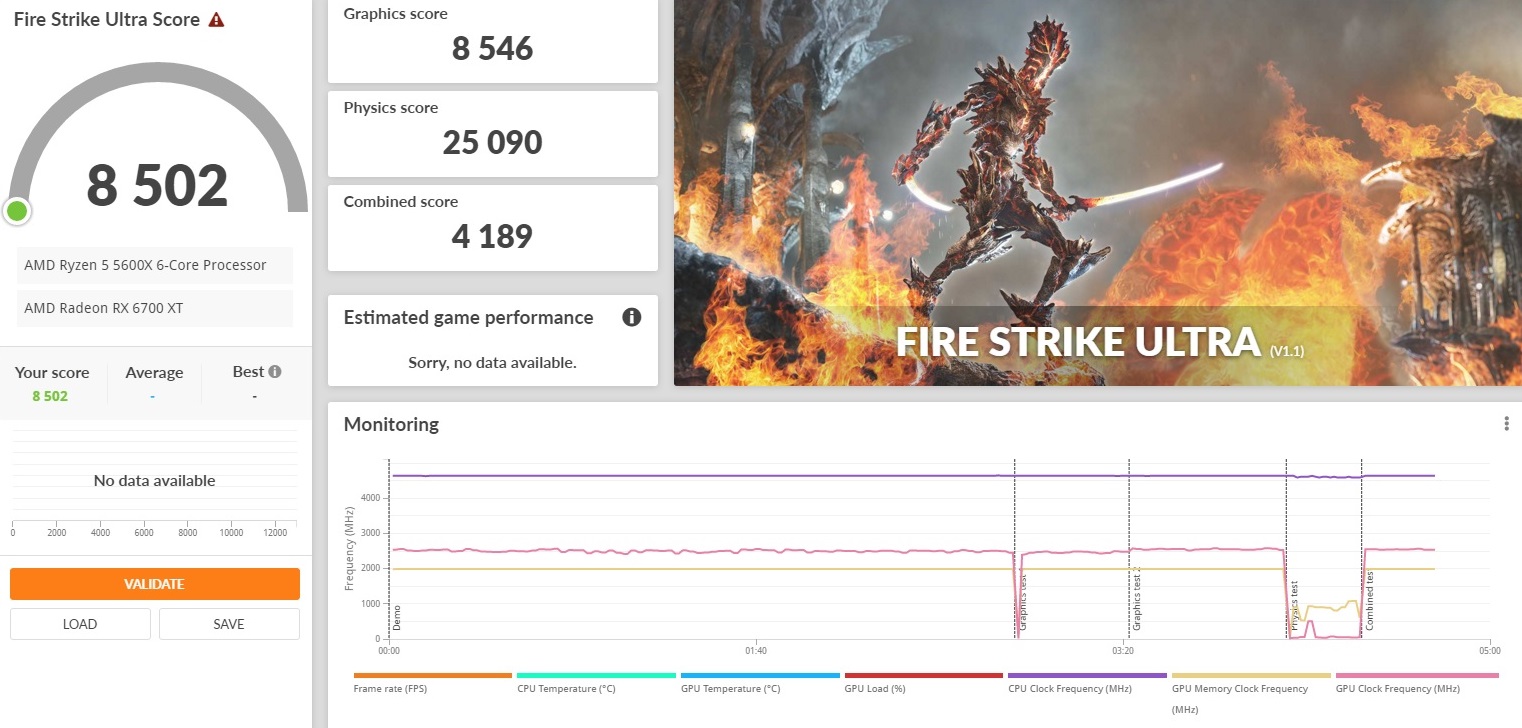Screen dimensions: 1522x728
Task: Click the Frequency (MHz) axis label
Action: tap(350, 549)
